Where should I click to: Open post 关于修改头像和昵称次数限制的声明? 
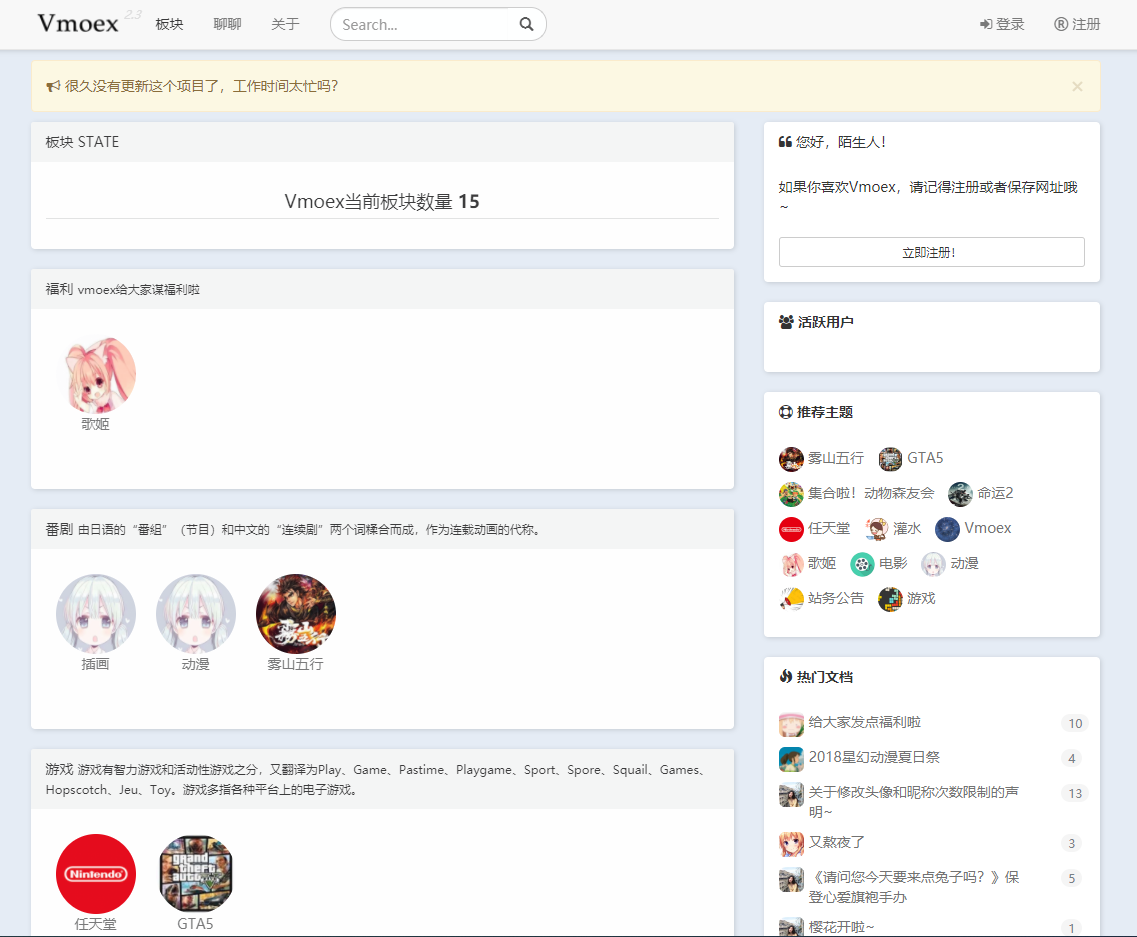point(914,802)
